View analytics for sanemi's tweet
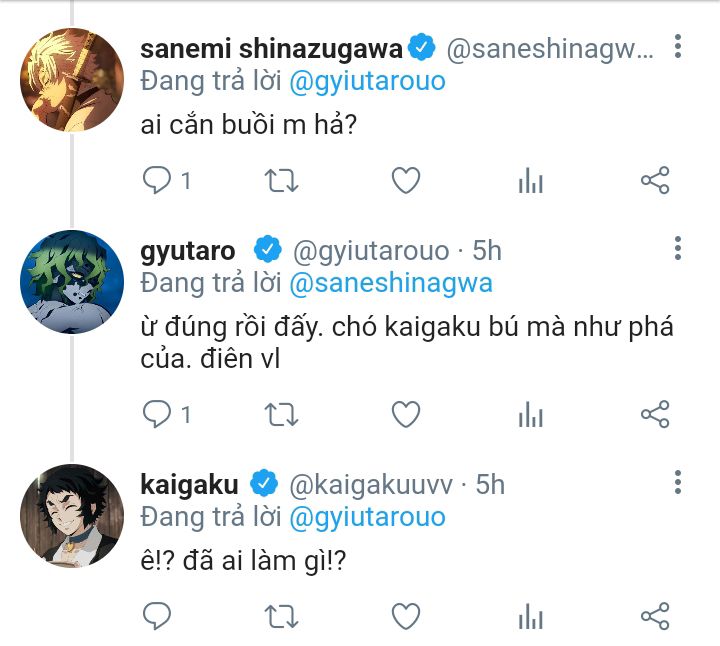This screenshot has height=646, width=720. (530, 180)
